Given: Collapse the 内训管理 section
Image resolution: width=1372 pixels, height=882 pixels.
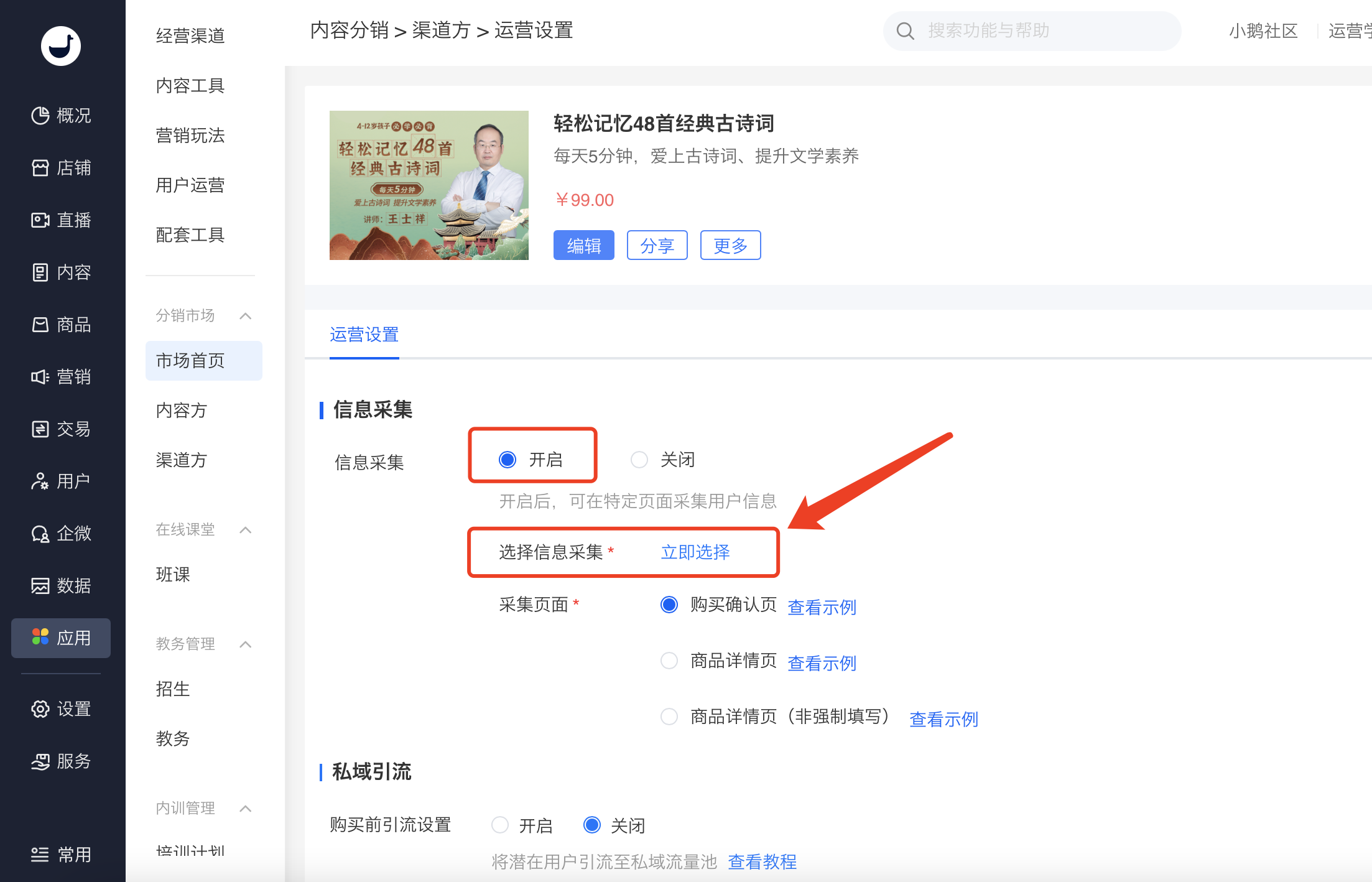Looking at the screenshot, I should pyautogui.click(x=246, y=809).
